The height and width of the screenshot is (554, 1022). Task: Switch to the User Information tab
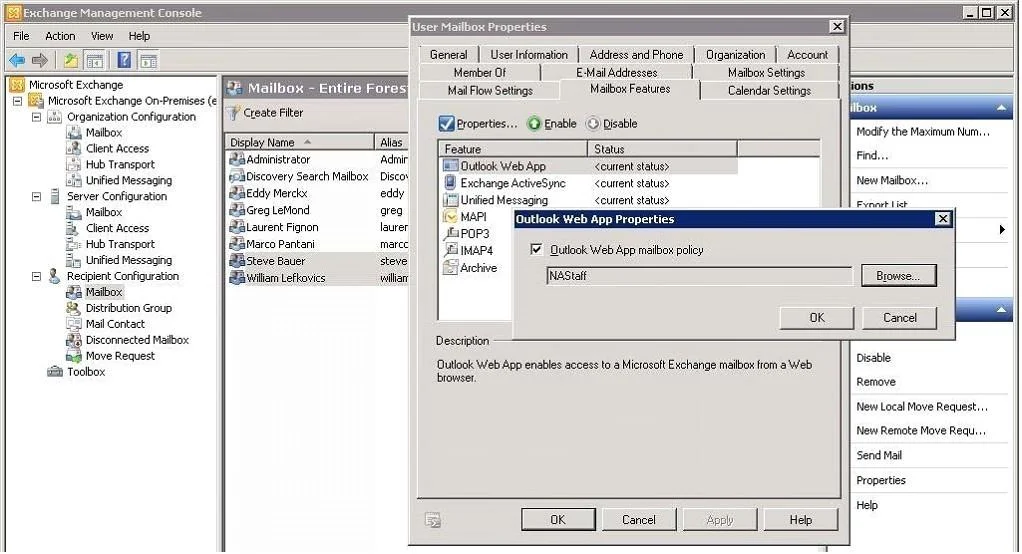529,55
